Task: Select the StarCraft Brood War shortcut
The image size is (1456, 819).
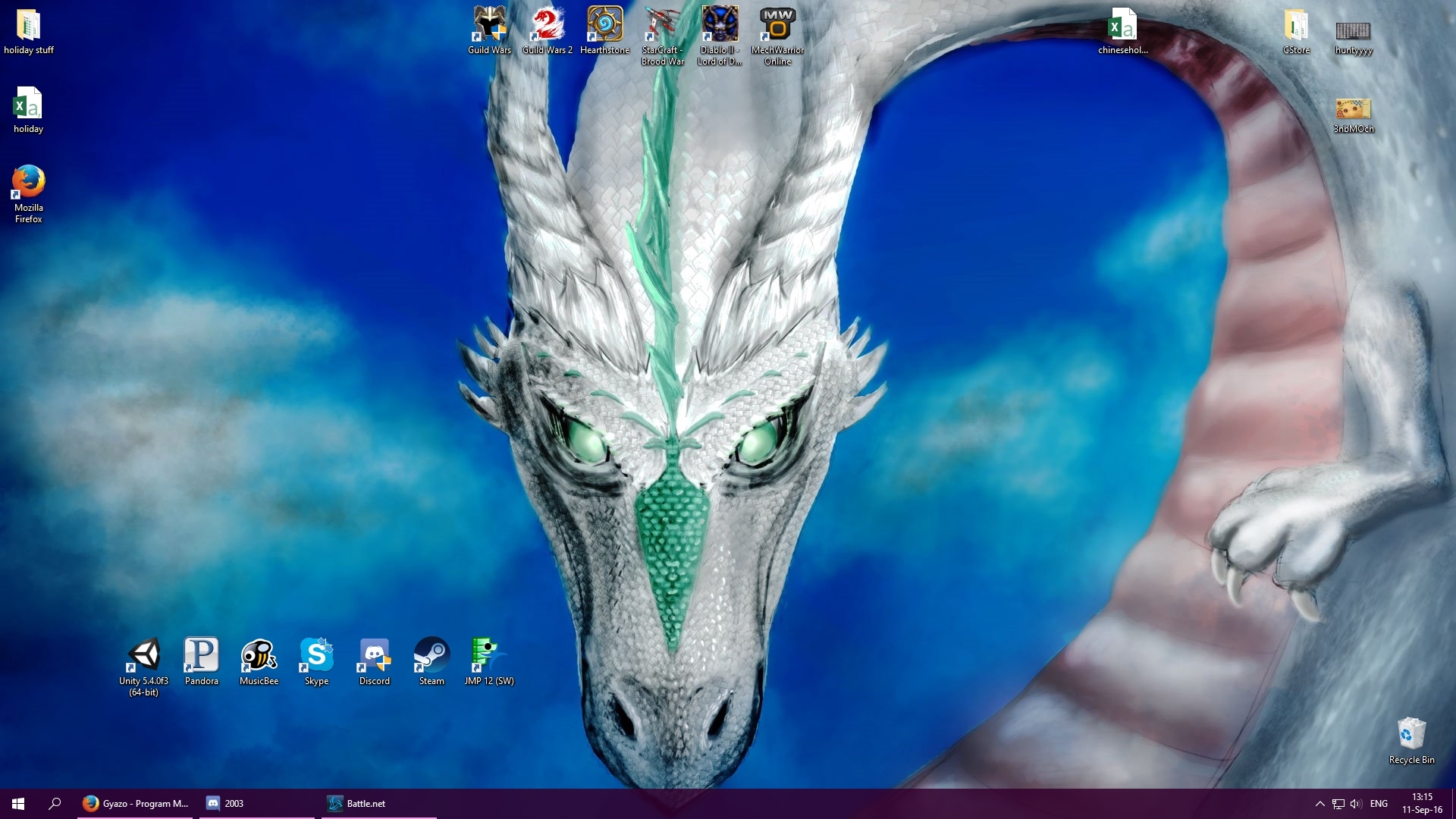Action: pyautogui.click(x=663, y=24)
